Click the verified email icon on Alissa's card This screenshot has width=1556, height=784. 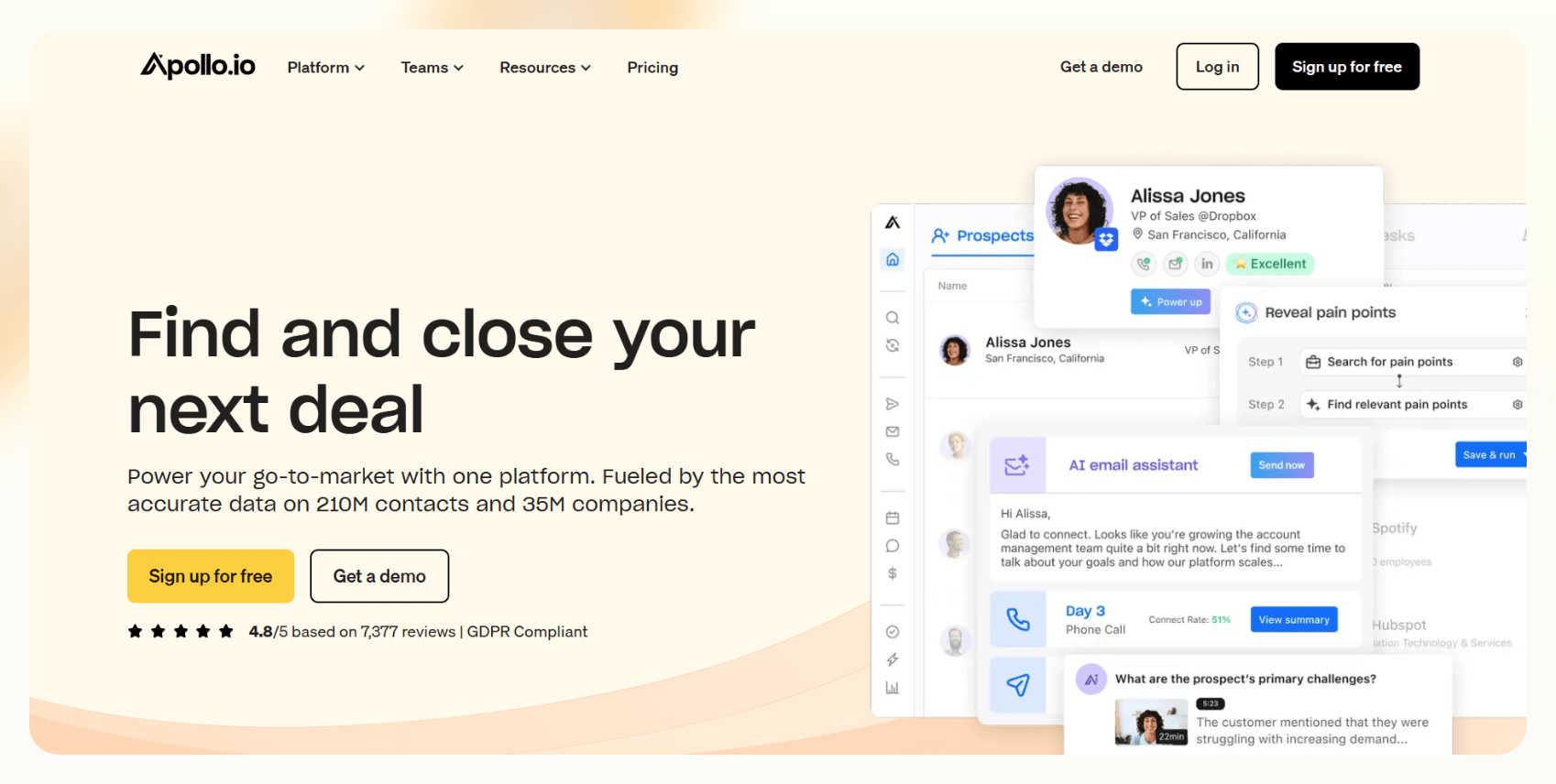click(1176, 264)
